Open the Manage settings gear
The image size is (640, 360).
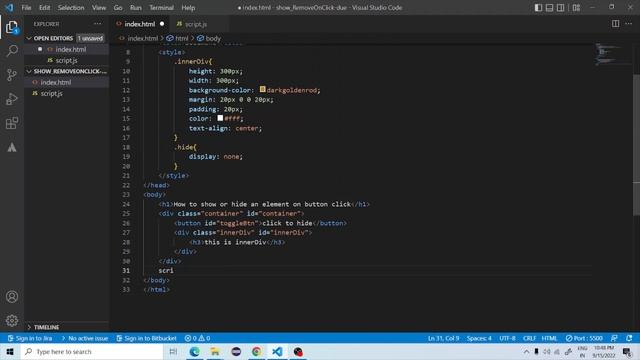pyautogui.click(x=12, y=320)
